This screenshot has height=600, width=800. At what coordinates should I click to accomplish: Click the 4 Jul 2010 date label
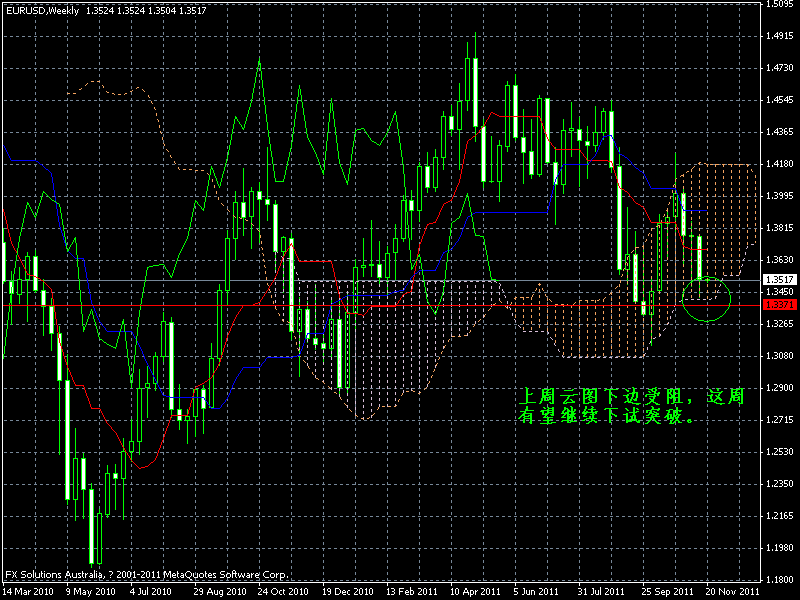[151, 592]
